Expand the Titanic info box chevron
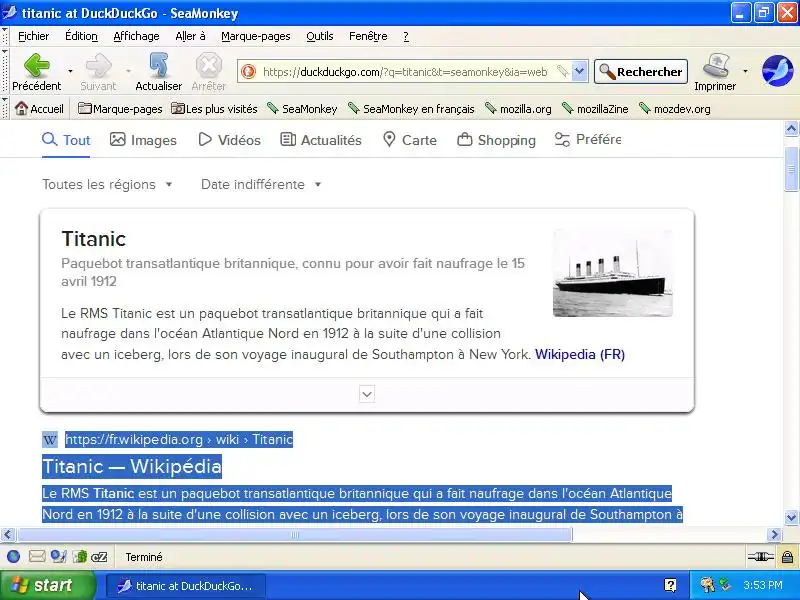The image size is (800, 600). [367, 394]
